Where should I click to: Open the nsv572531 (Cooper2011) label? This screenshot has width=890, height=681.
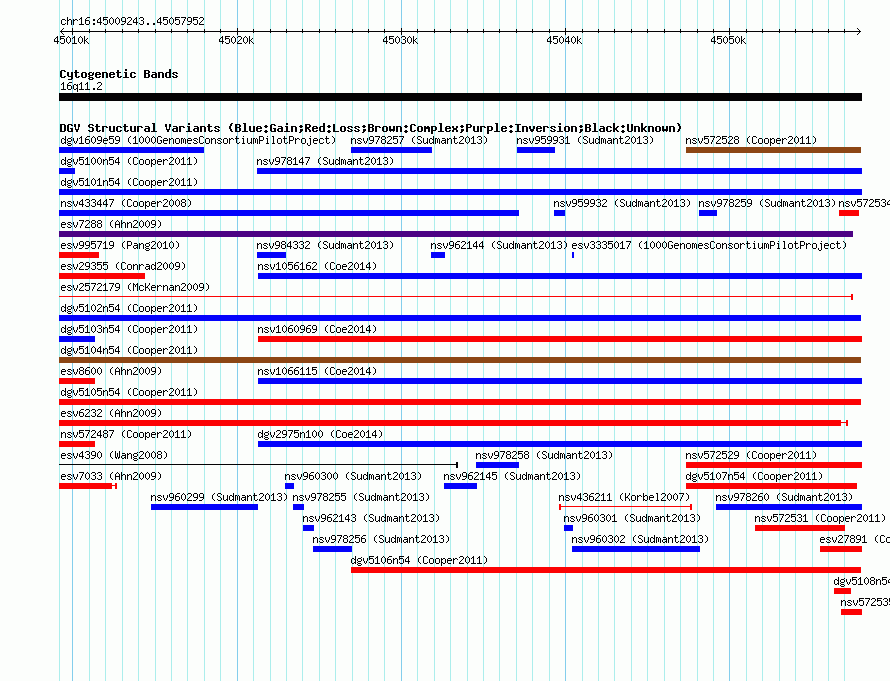(x=820, y=518)
